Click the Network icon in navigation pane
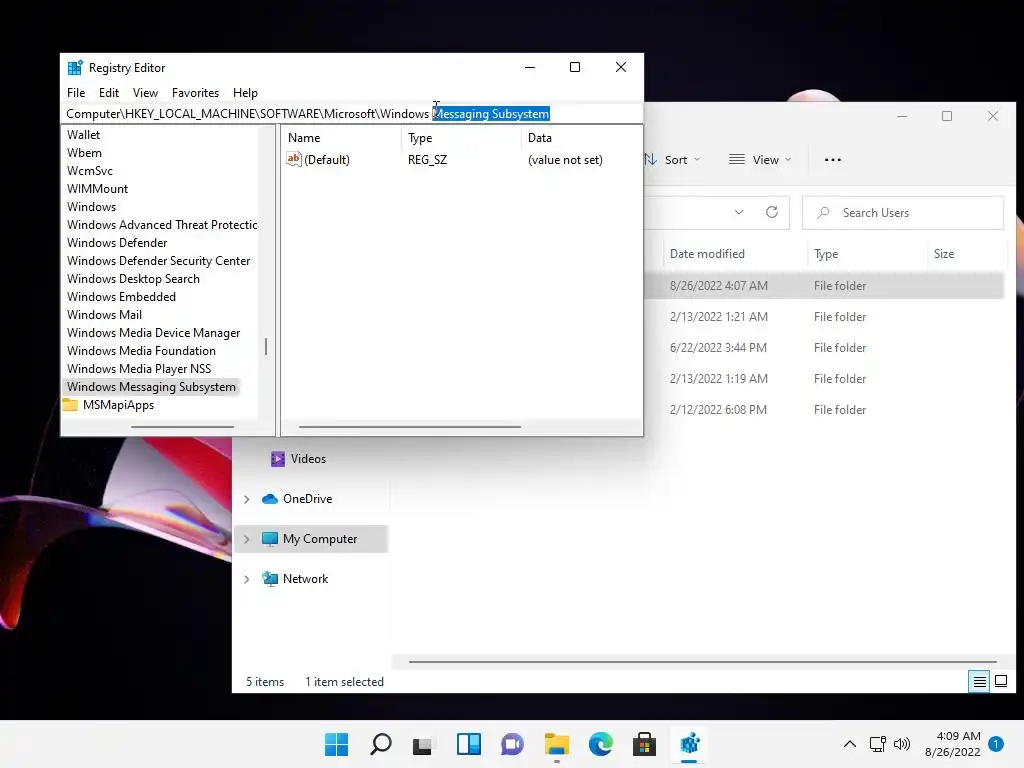Image resolution: width=1024 pixels, height=768 pixels. click(270, 579)
